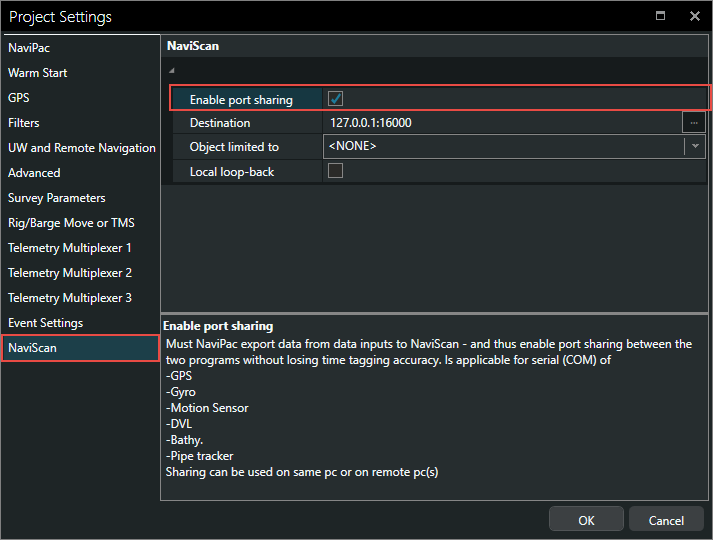The height and width of the screenshot is (540, 713).
Task: Open Telemetry Multiplexer 1 settings
Action: (70, 248)
